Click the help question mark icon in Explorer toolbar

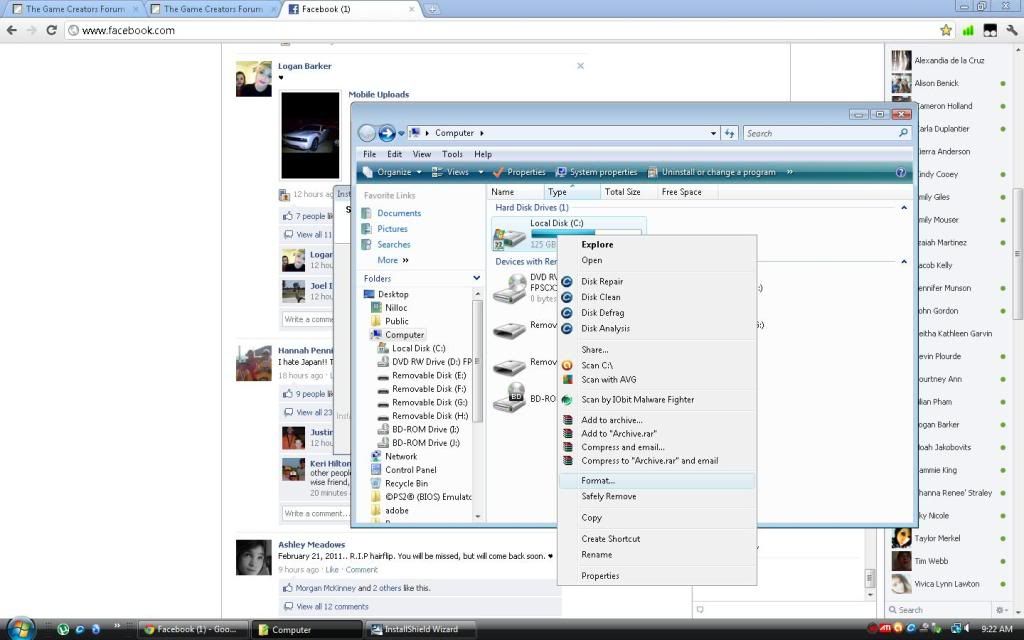point(901,172)
